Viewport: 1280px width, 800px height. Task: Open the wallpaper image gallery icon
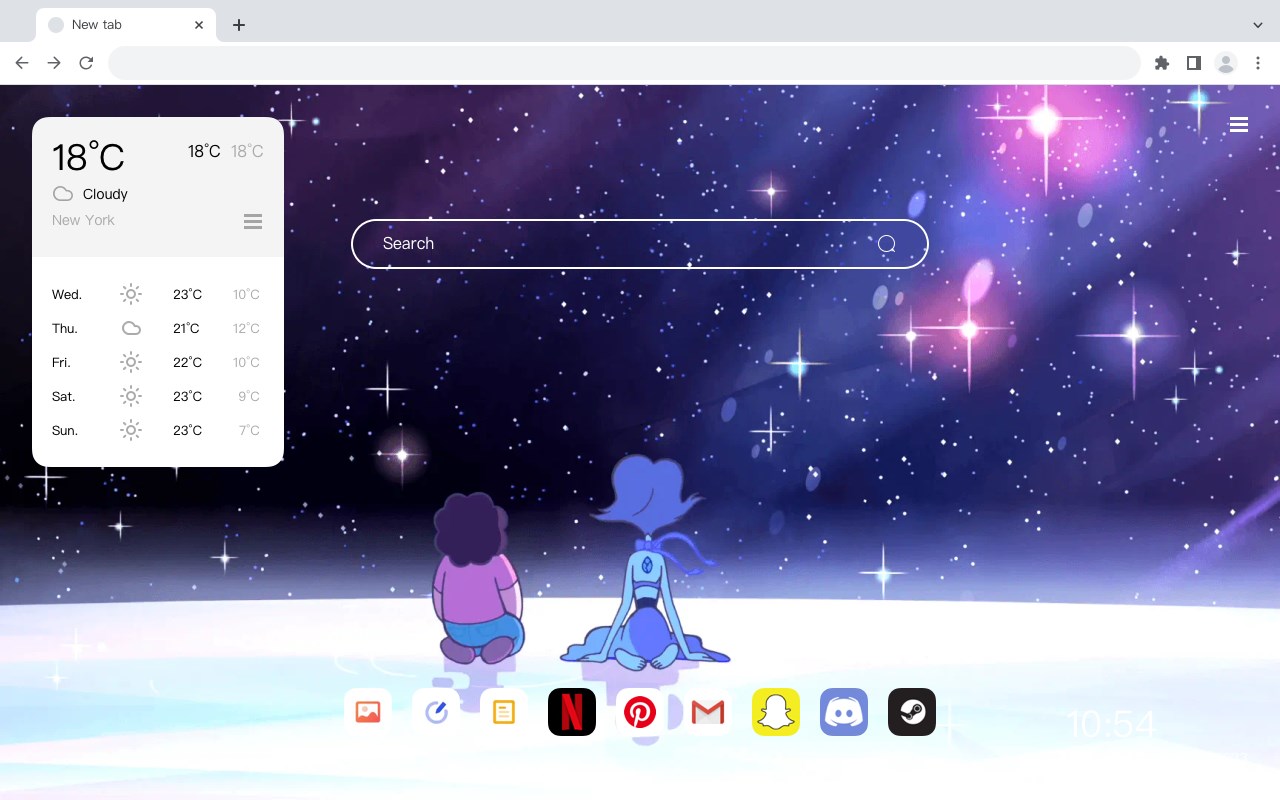368,712
